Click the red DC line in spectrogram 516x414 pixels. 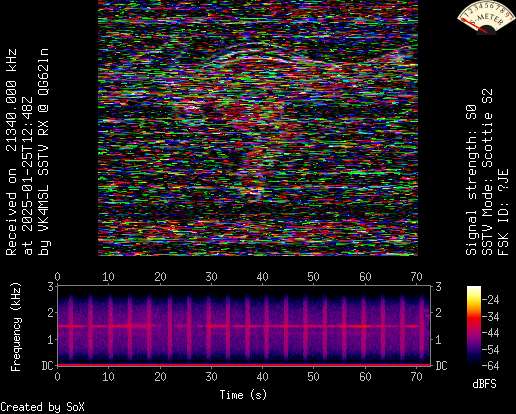click(244, 365)
